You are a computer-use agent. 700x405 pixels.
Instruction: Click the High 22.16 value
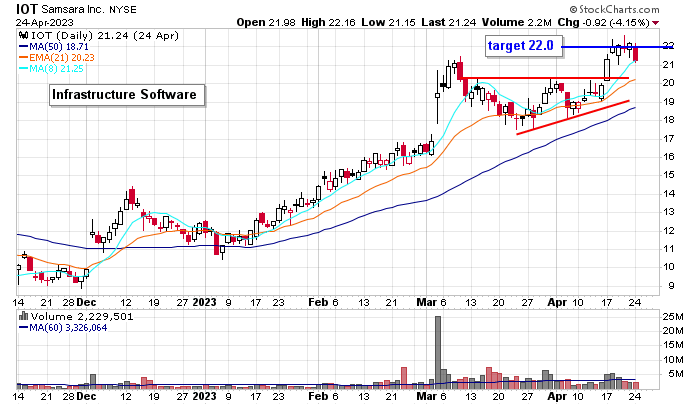tap(328, 22)
